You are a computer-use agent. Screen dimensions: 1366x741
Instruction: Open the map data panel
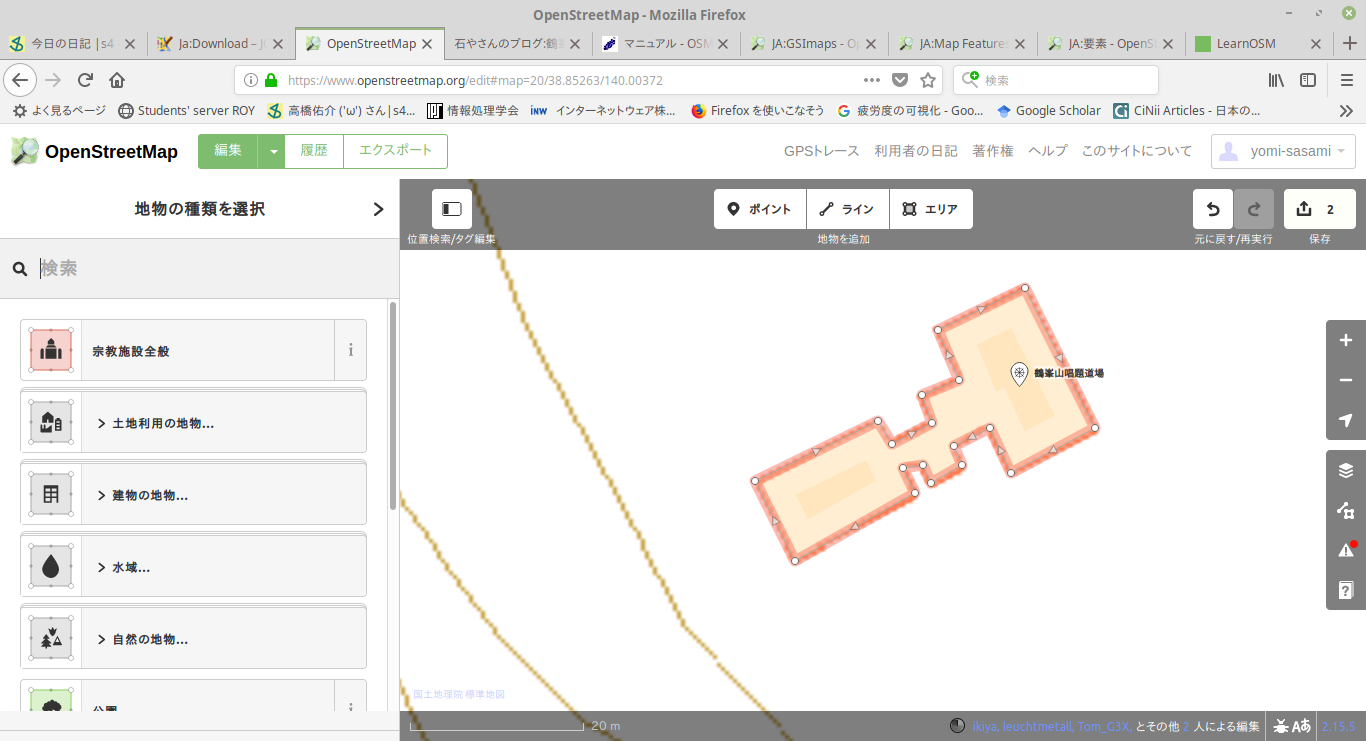pyautogui.click(x=1345, y=510)
